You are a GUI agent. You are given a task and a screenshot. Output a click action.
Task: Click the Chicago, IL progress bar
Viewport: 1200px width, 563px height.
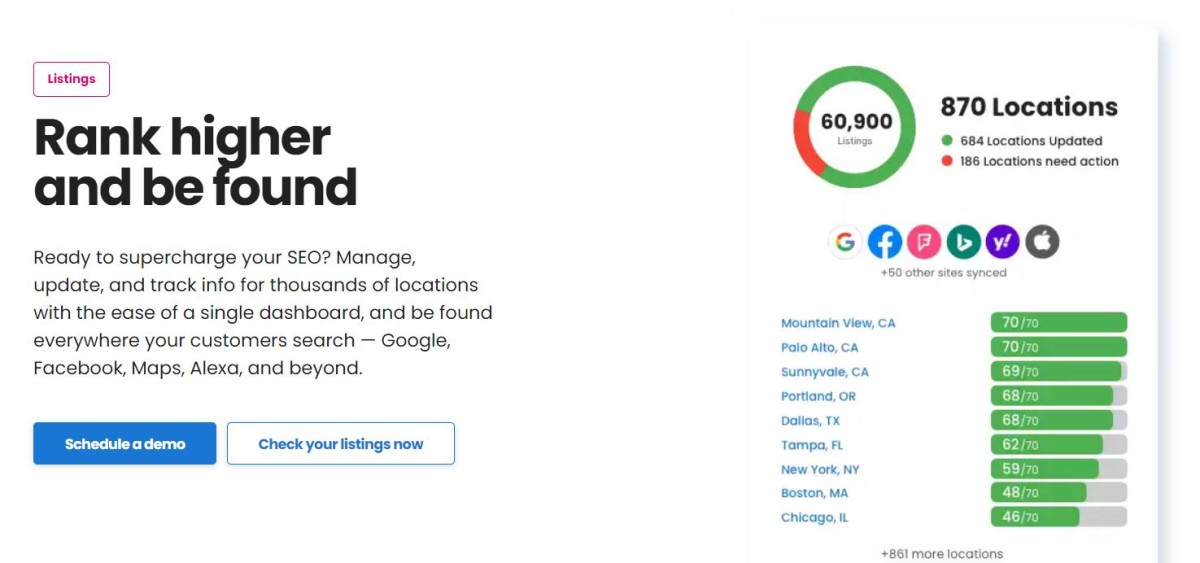pos(1058,517)
